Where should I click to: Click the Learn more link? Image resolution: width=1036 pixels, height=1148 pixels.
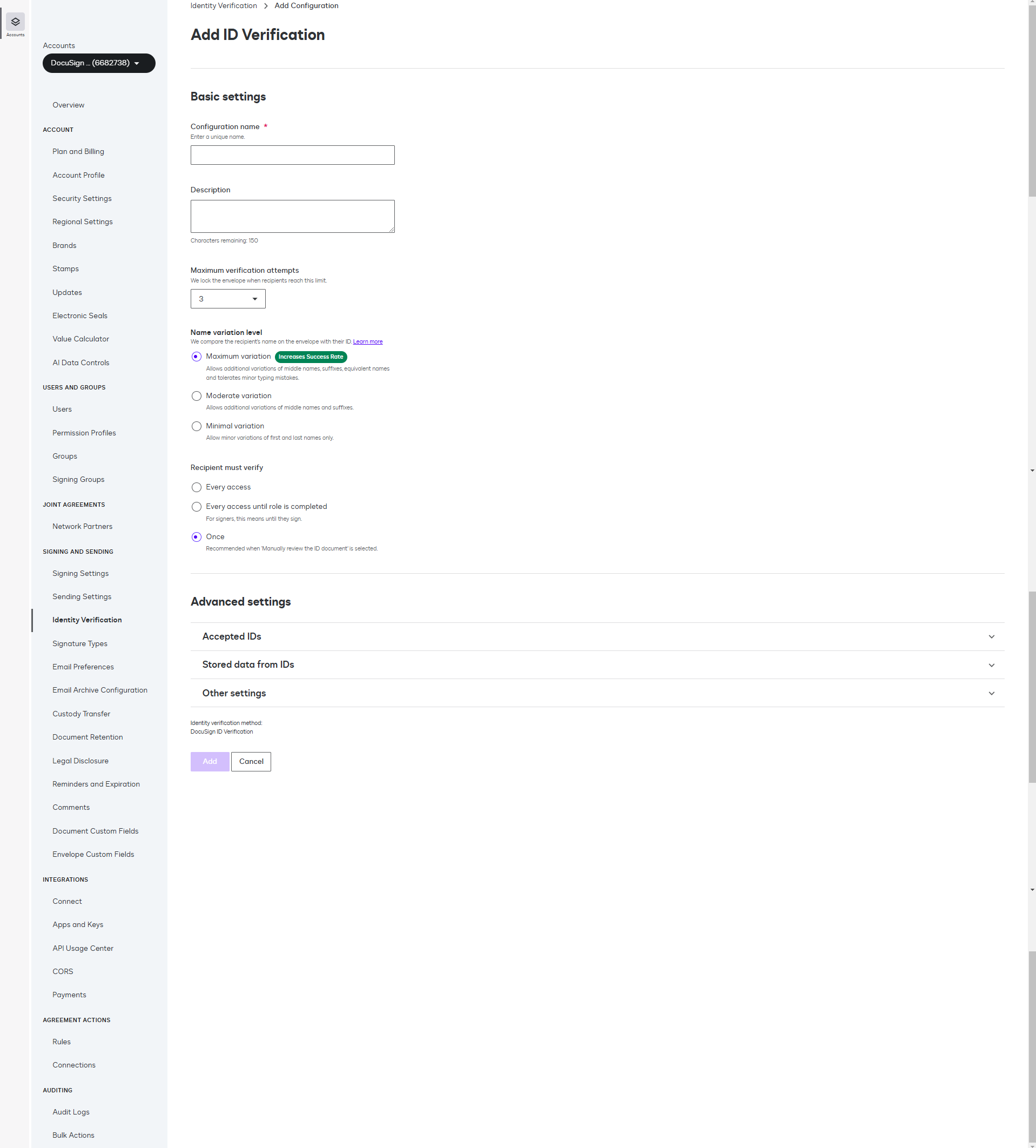point(368,341)
